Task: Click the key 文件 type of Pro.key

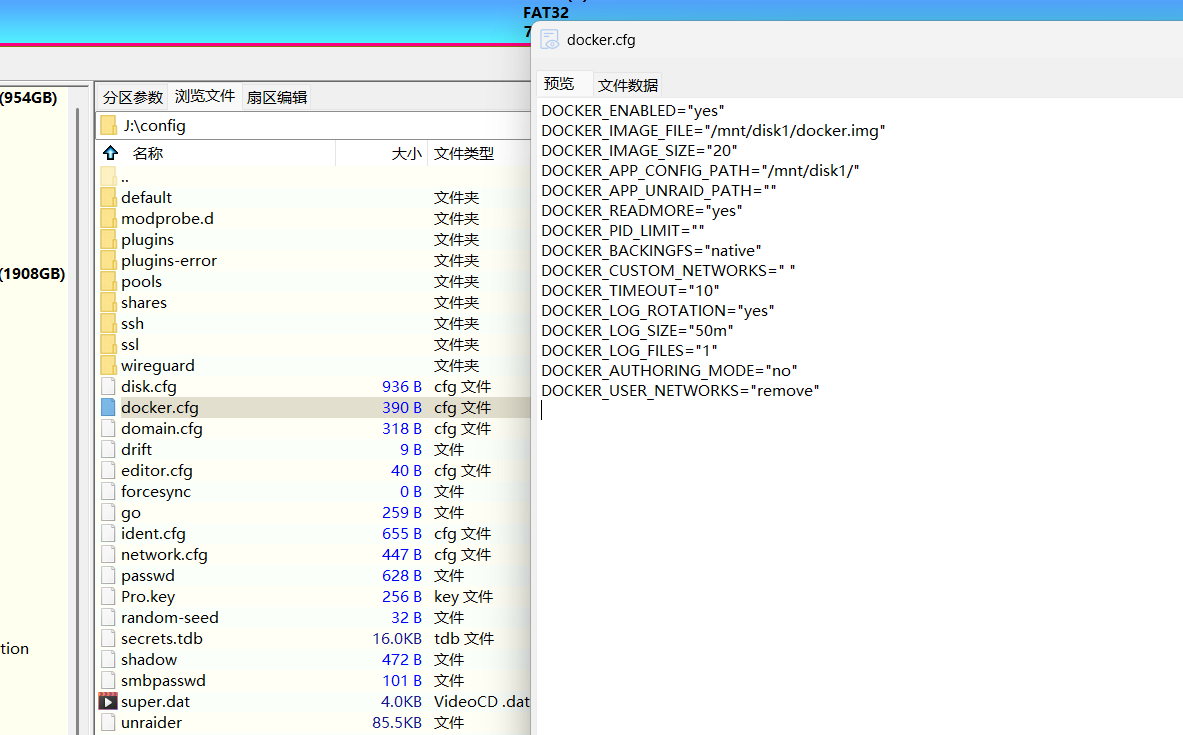Action: point(463,597)
